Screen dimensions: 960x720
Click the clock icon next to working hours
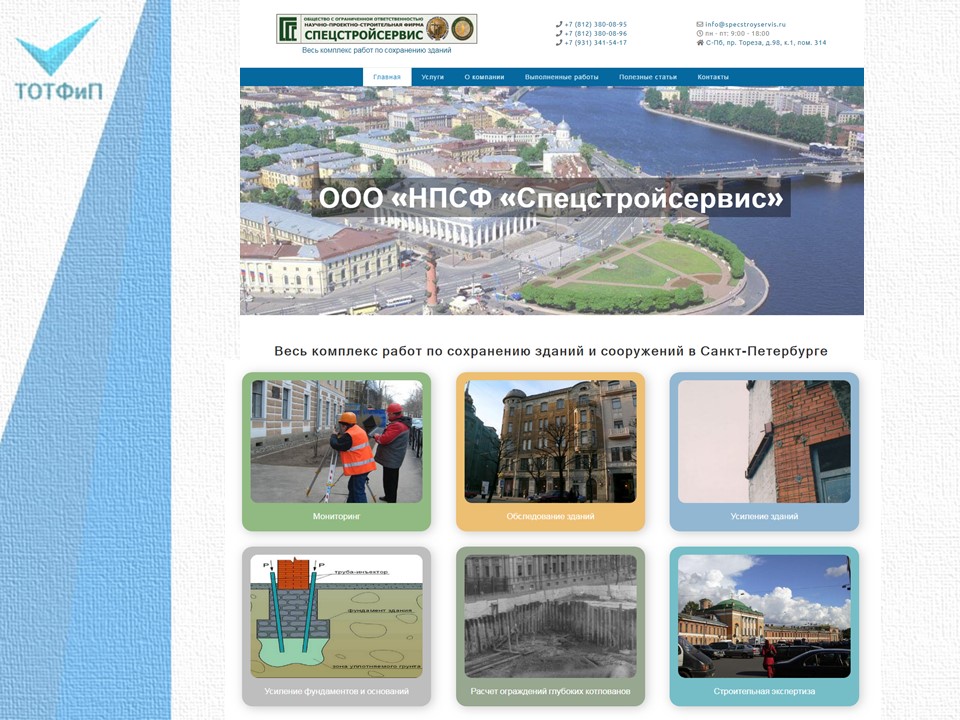click(700, 34)
